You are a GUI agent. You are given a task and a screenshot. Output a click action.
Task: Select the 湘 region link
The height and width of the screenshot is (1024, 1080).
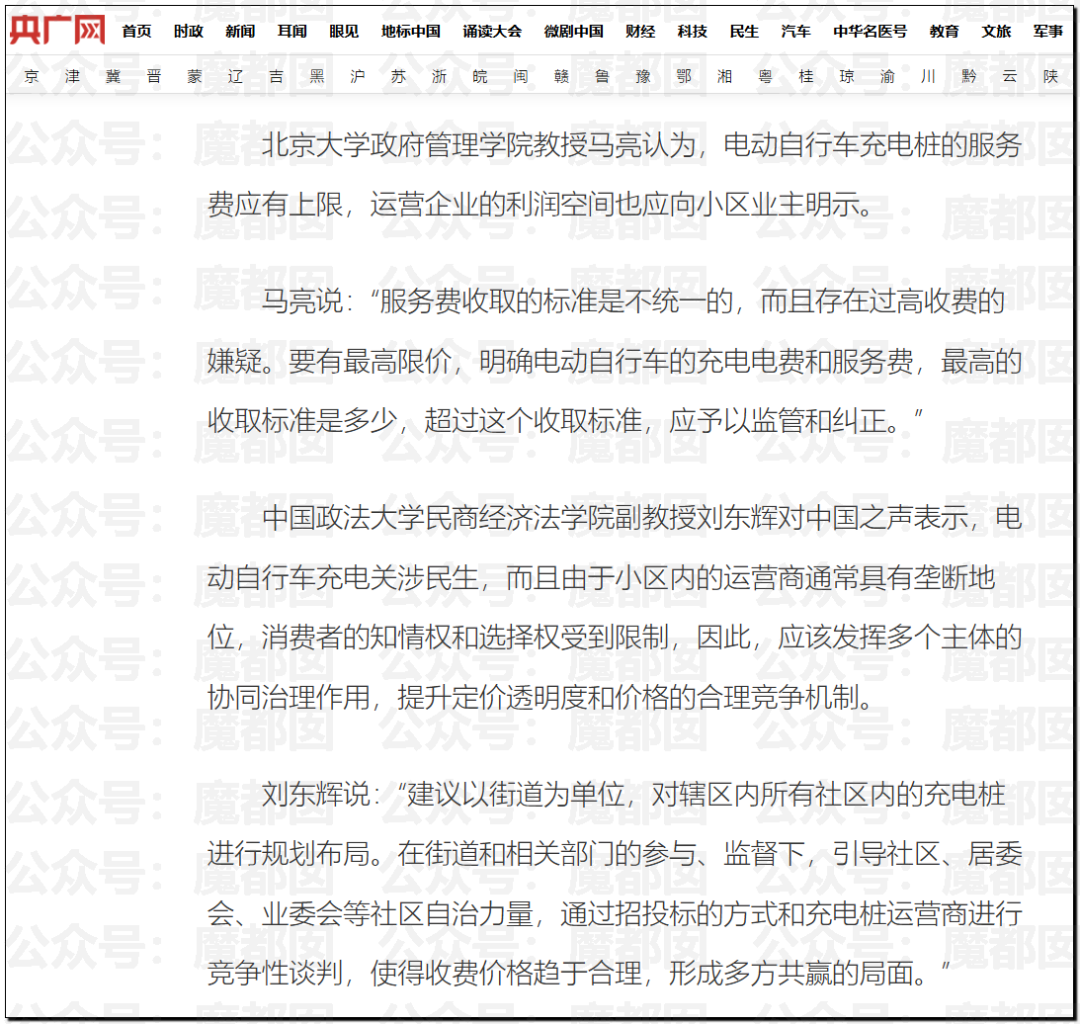(725, 76)
